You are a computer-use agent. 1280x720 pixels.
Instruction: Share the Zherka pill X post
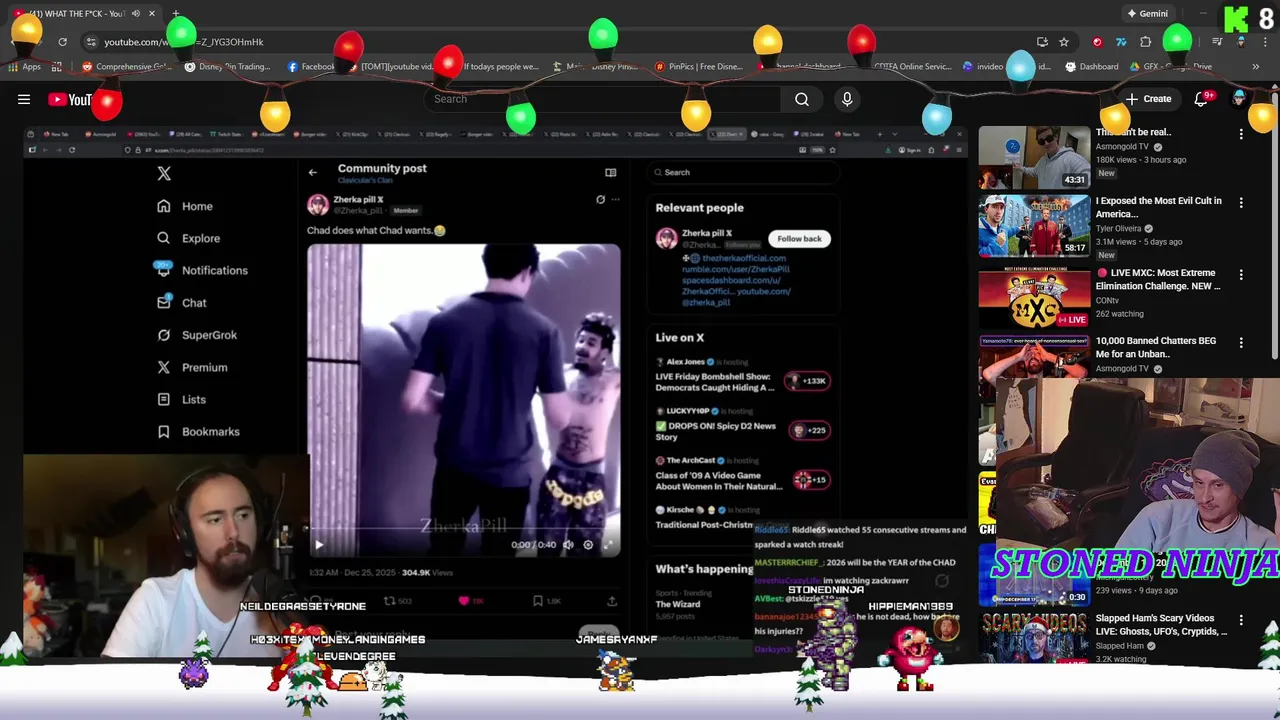pyautogui.click(x=612, y=601)
